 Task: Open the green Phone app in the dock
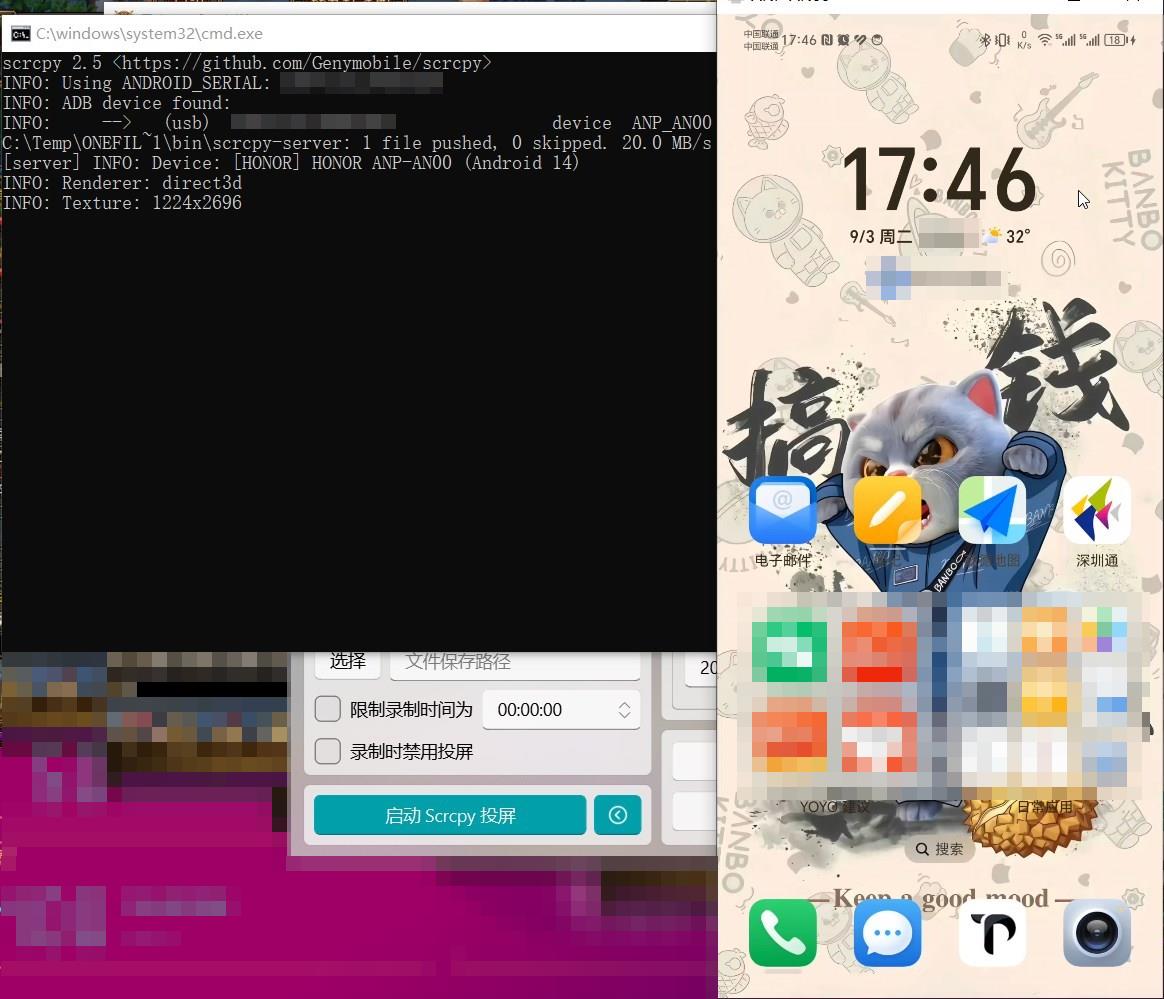[782, 932]
